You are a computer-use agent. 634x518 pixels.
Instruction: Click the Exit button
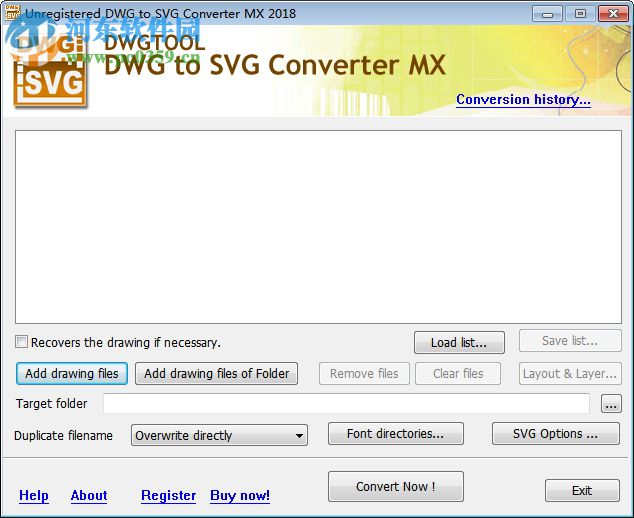pyautogui.click(x=582, y=491)
